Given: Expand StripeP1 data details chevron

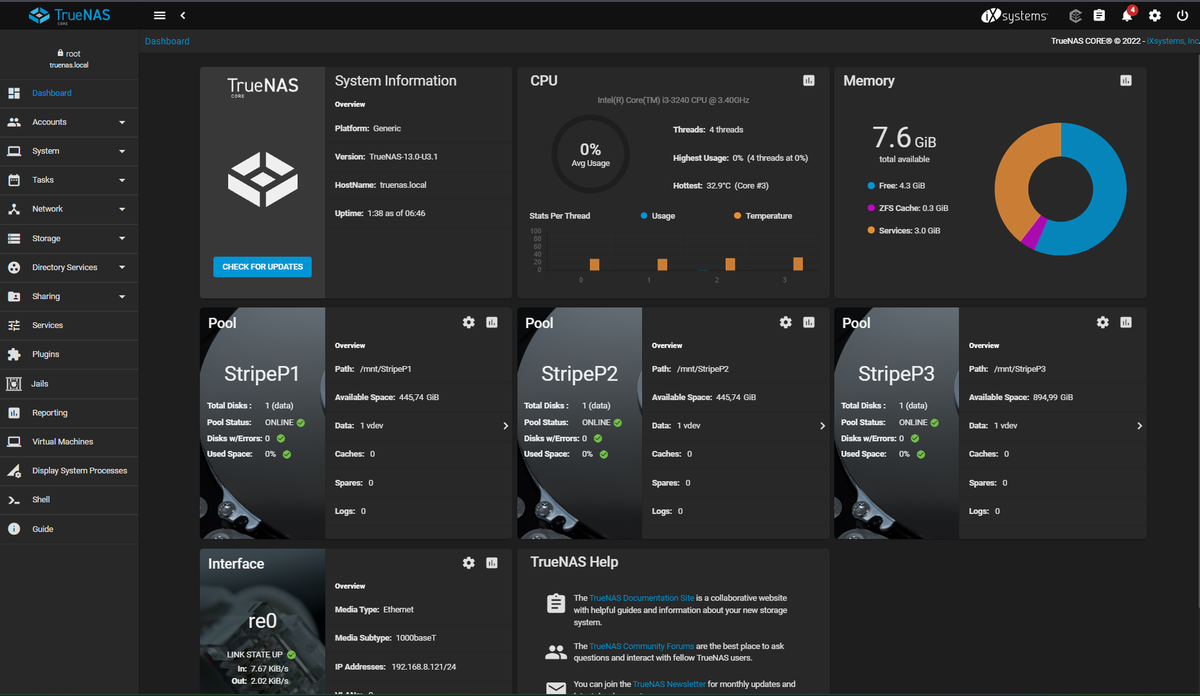Looking at the screenshot, I should 506,426.
